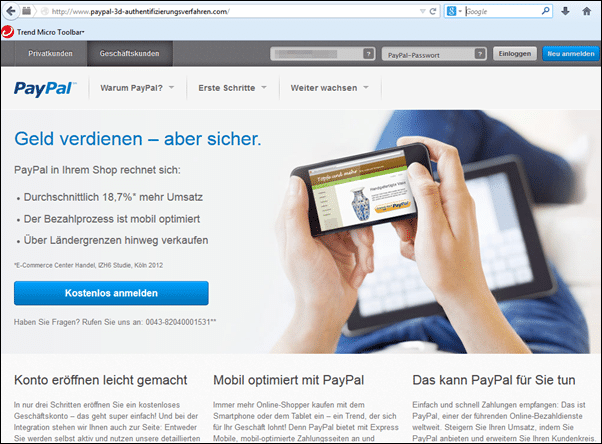602x444 pixels.
Task: Expand the Weiter wachsen menu
Action: tap(329, 88)
